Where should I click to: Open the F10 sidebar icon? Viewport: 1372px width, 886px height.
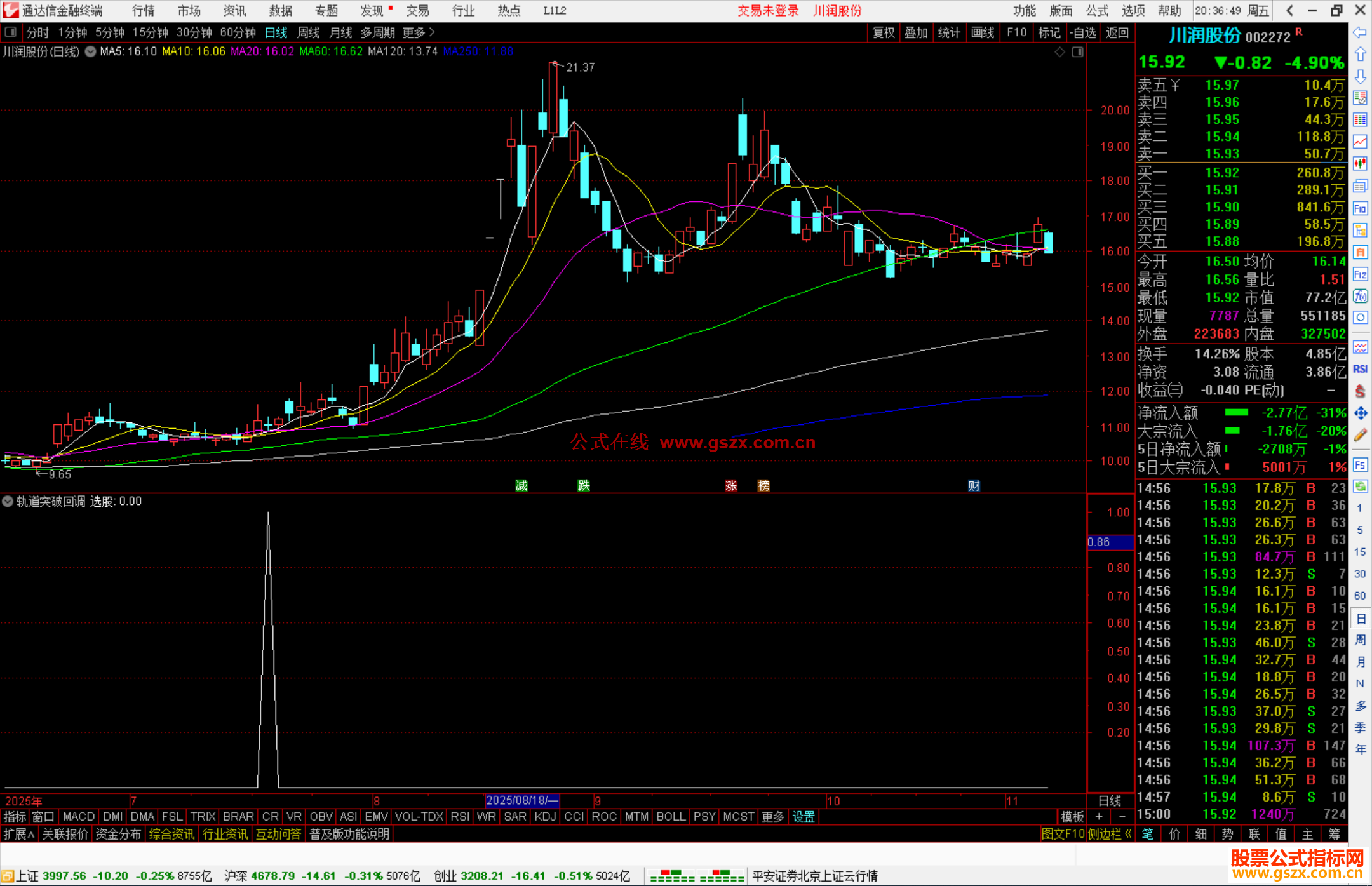(x=1360, y=208)
